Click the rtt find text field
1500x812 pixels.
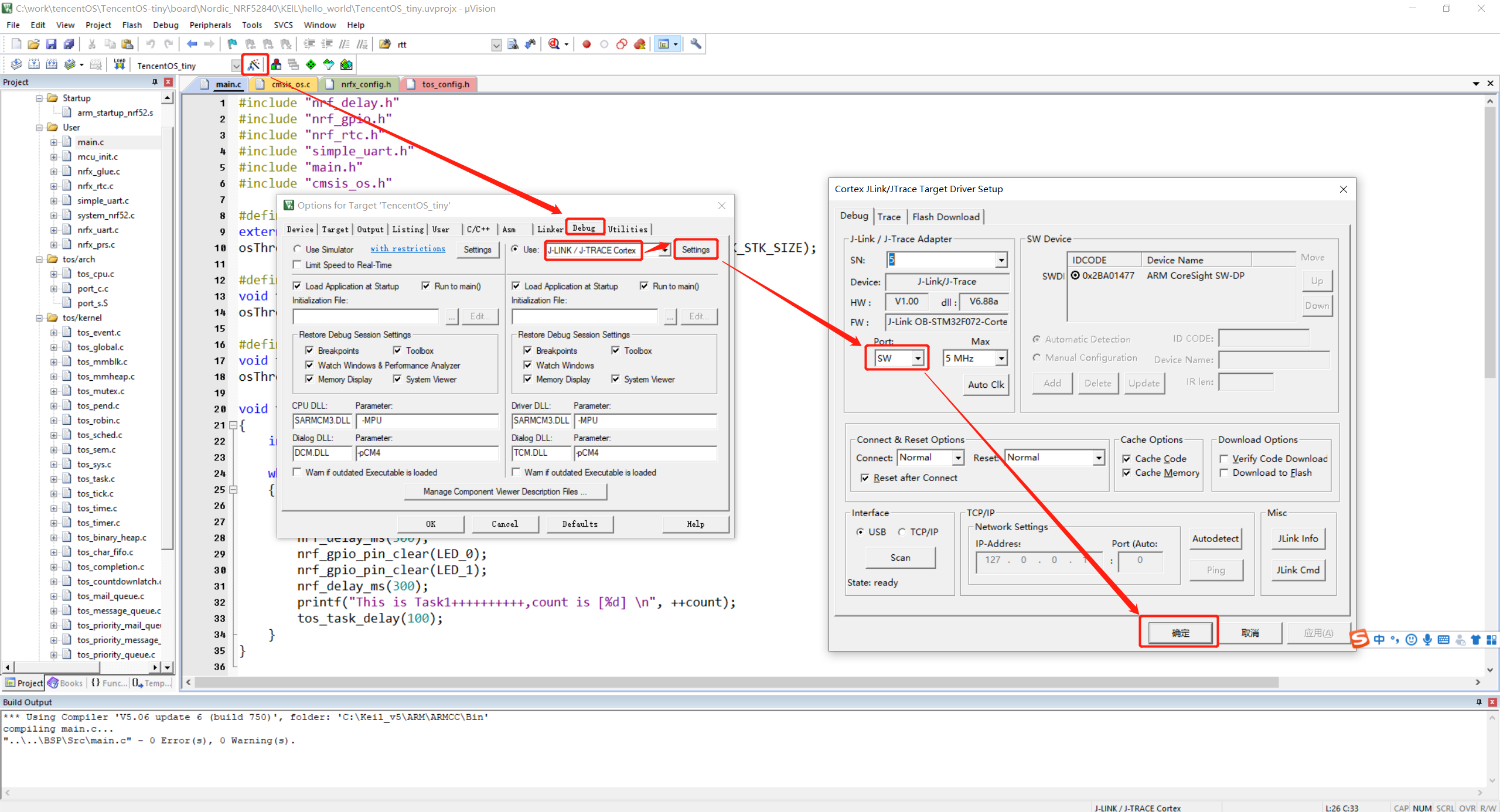tap(443, 45)
